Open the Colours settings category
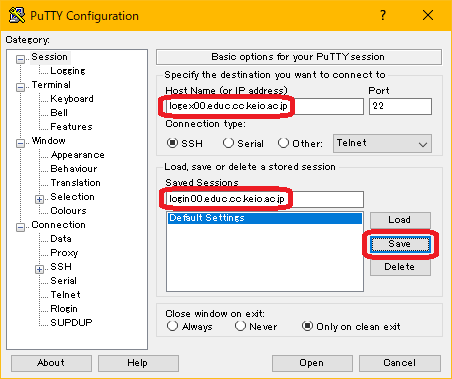The height and width of the screenshot is (379, 452). pos(68,211)
